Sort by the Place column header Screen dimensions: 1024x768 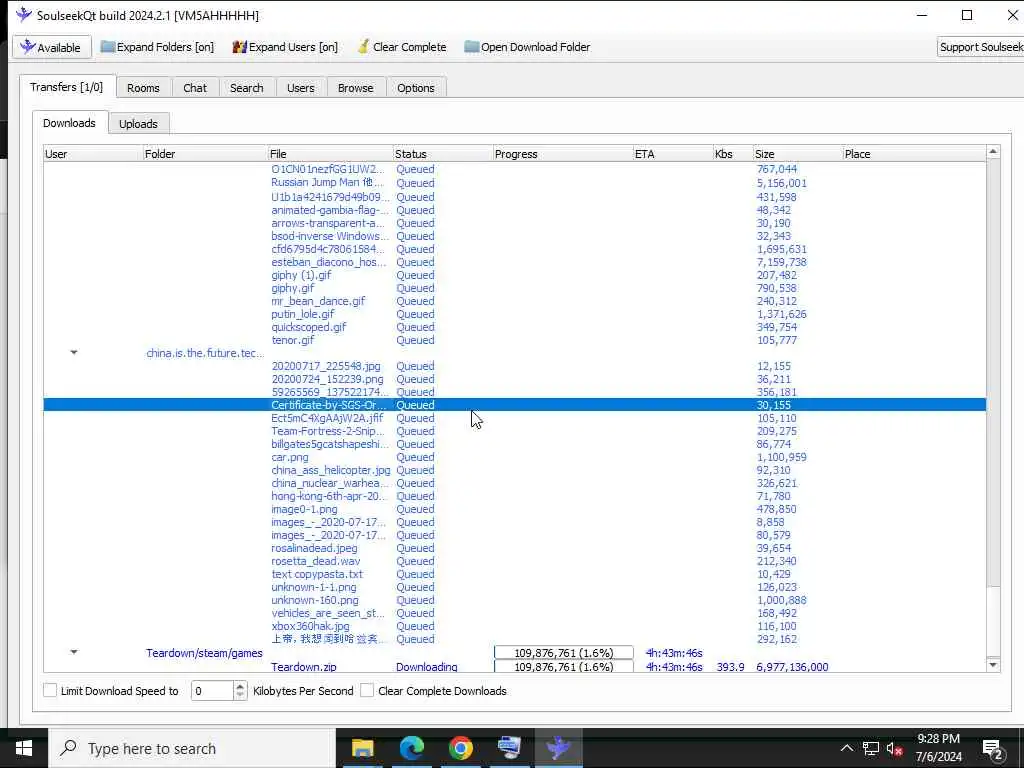[x=914, y=154]
